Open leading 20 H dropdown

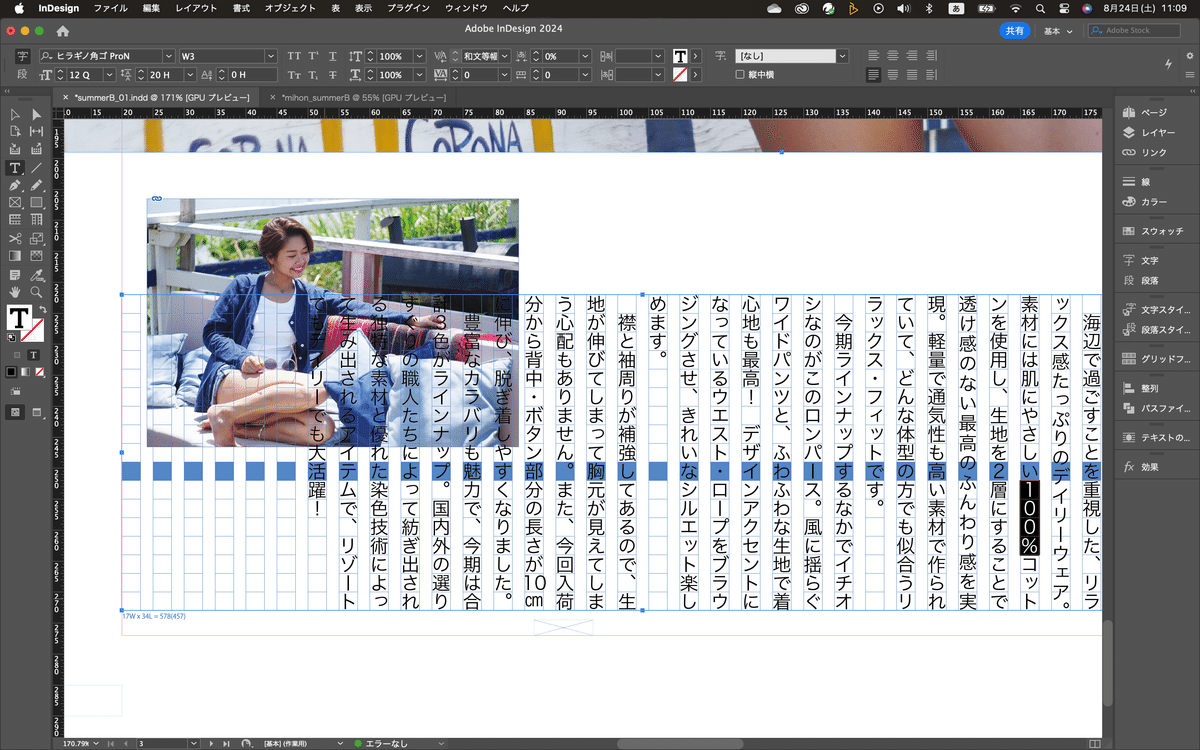click(190, 75)
